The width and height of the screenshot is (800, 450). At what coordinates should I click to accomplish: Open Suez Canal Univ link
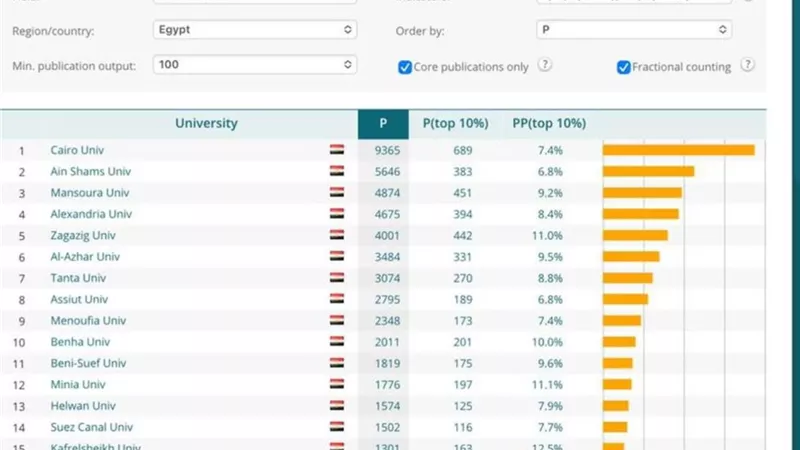coord(91,428)
